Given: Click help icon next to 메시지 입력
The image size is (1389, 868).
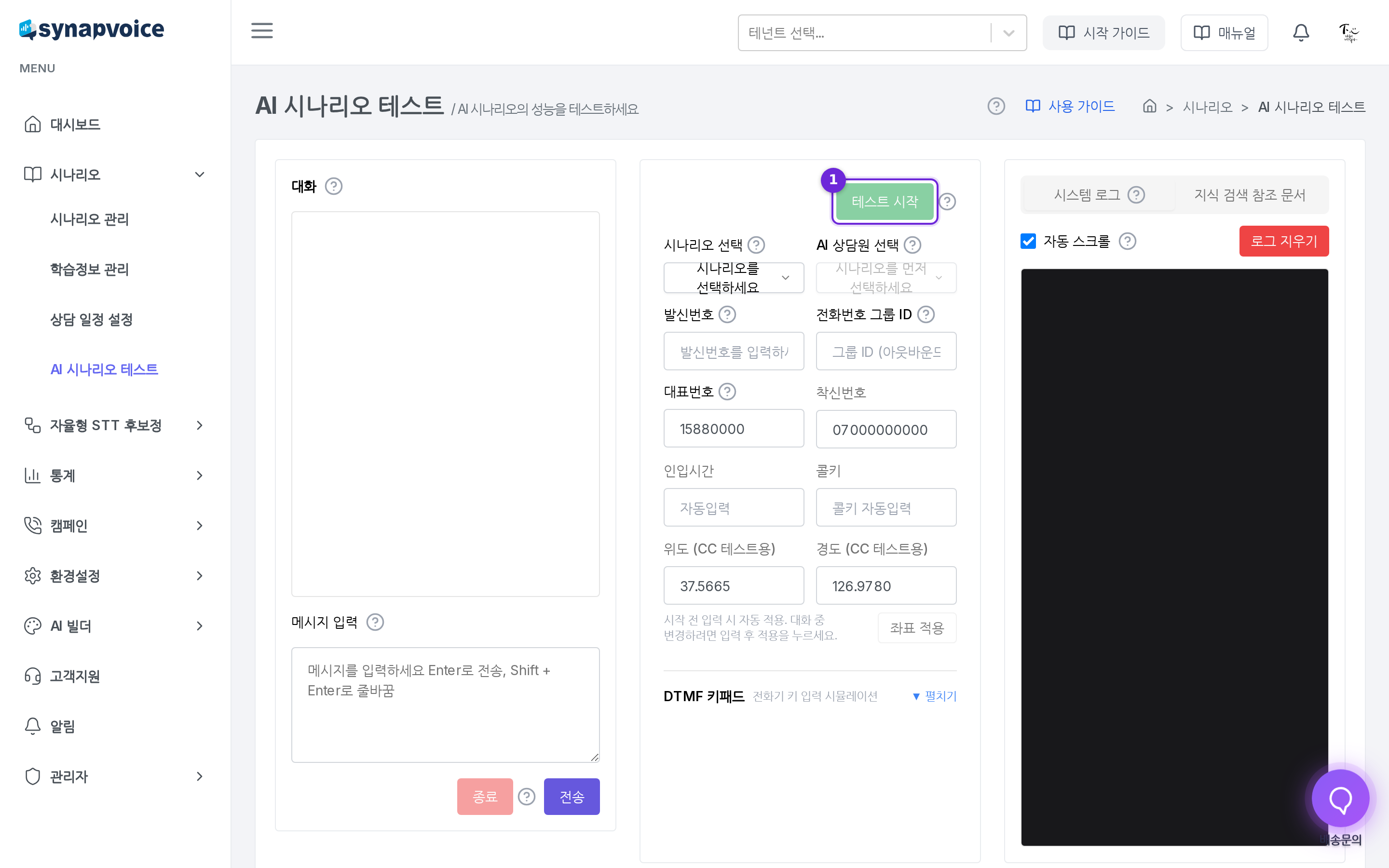Looking at the screenshot, I should click(375, 622).
